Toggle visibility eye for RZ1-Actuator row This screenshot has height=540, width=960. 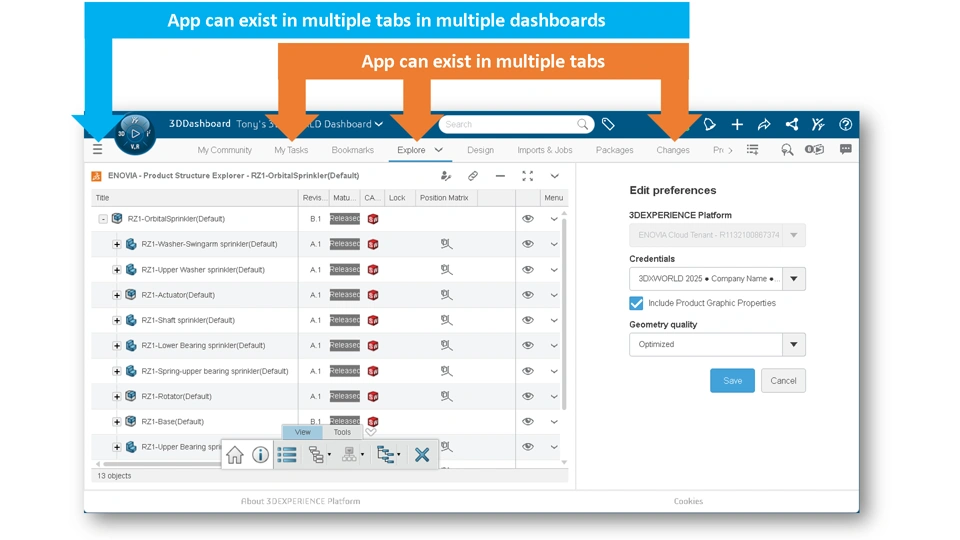[528, 295]
